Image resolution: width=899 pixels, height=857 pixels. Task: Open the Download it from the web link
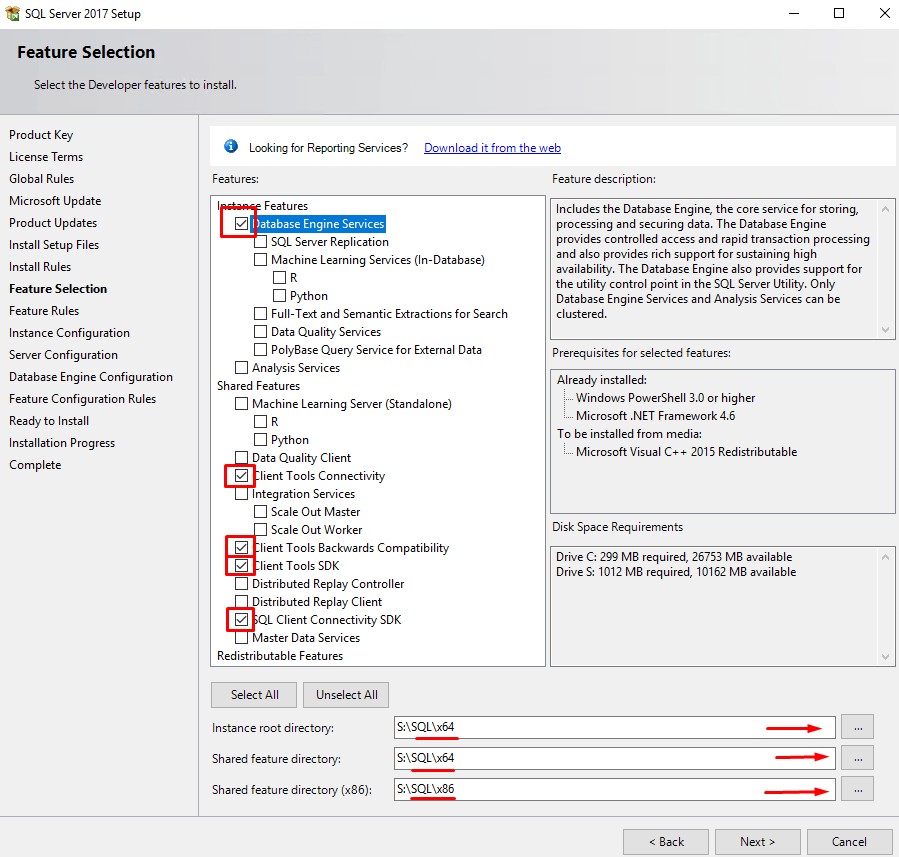[x=492, y=148]
